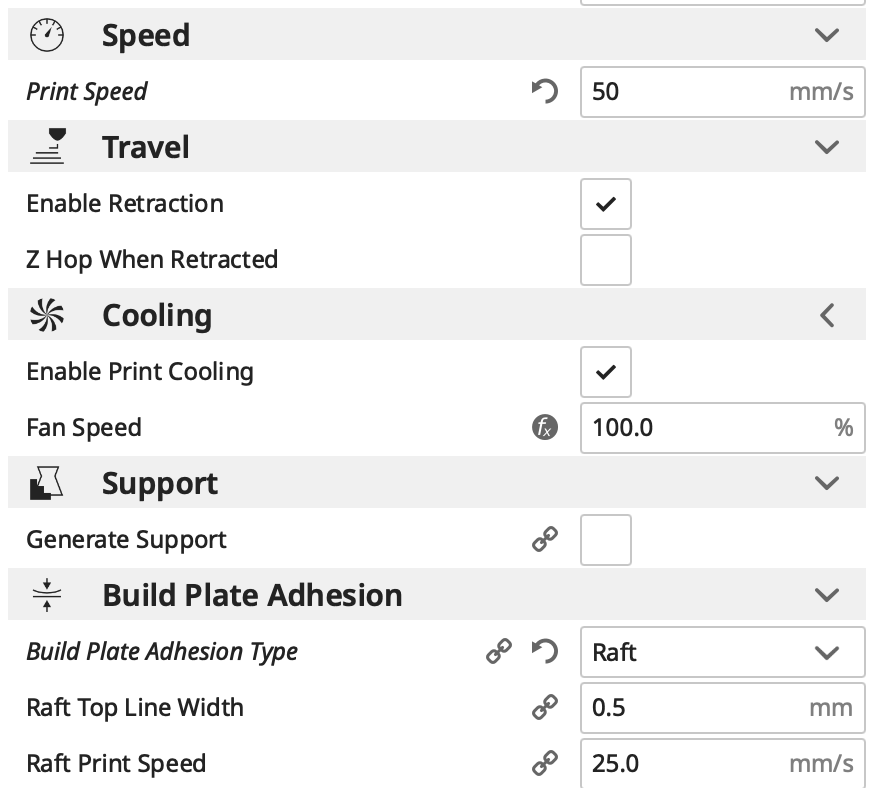Click the Fan Speed formula icon
Image resolution: width=870 pixels, height=788 pixels.
(x=544, y=428)
